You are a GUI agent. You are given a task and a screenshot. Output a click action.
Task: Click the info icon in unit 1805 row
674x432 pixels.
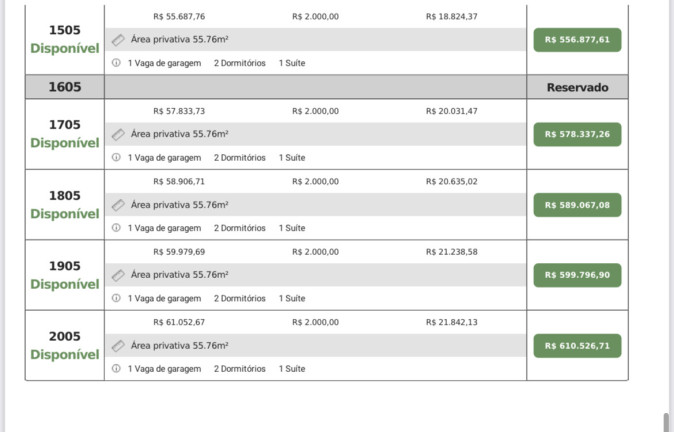[116, 228]
